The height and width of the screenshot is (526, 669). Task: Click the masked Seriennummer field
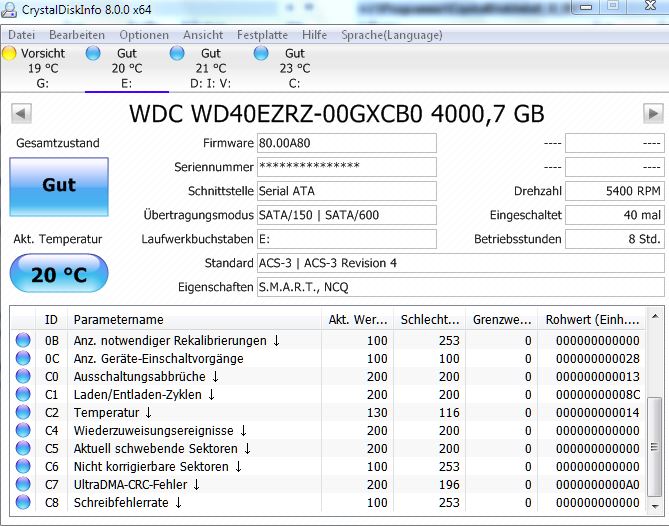coord(346,167)
